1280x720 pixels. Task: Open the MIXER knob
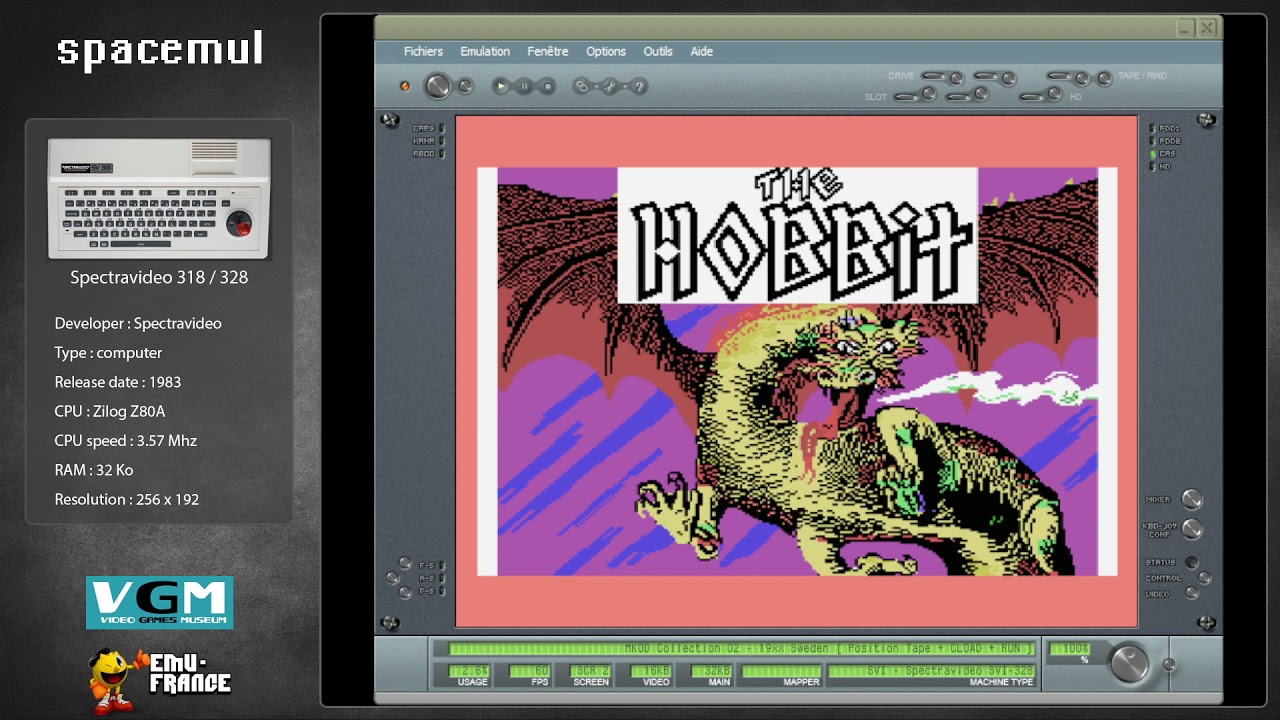tap(1191, 499)
